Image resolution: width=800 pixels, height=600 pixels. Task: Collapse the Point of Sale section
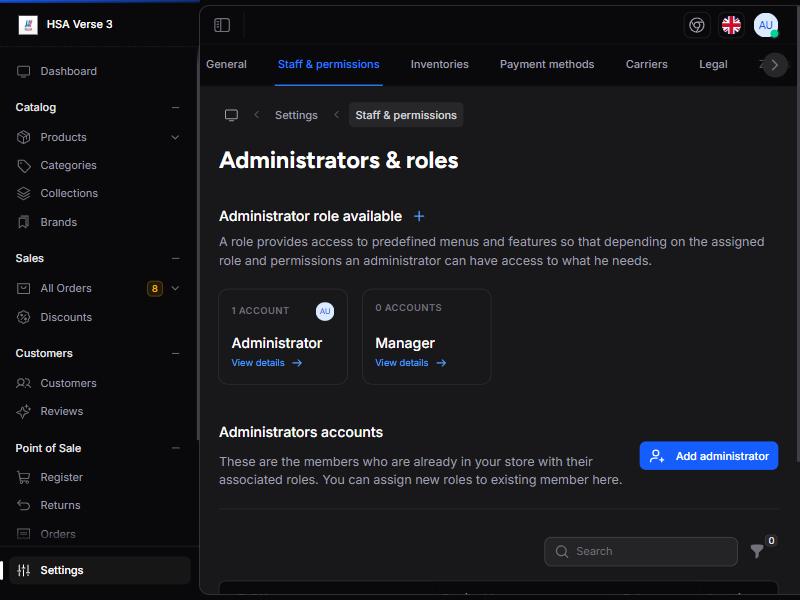[176, 448]
